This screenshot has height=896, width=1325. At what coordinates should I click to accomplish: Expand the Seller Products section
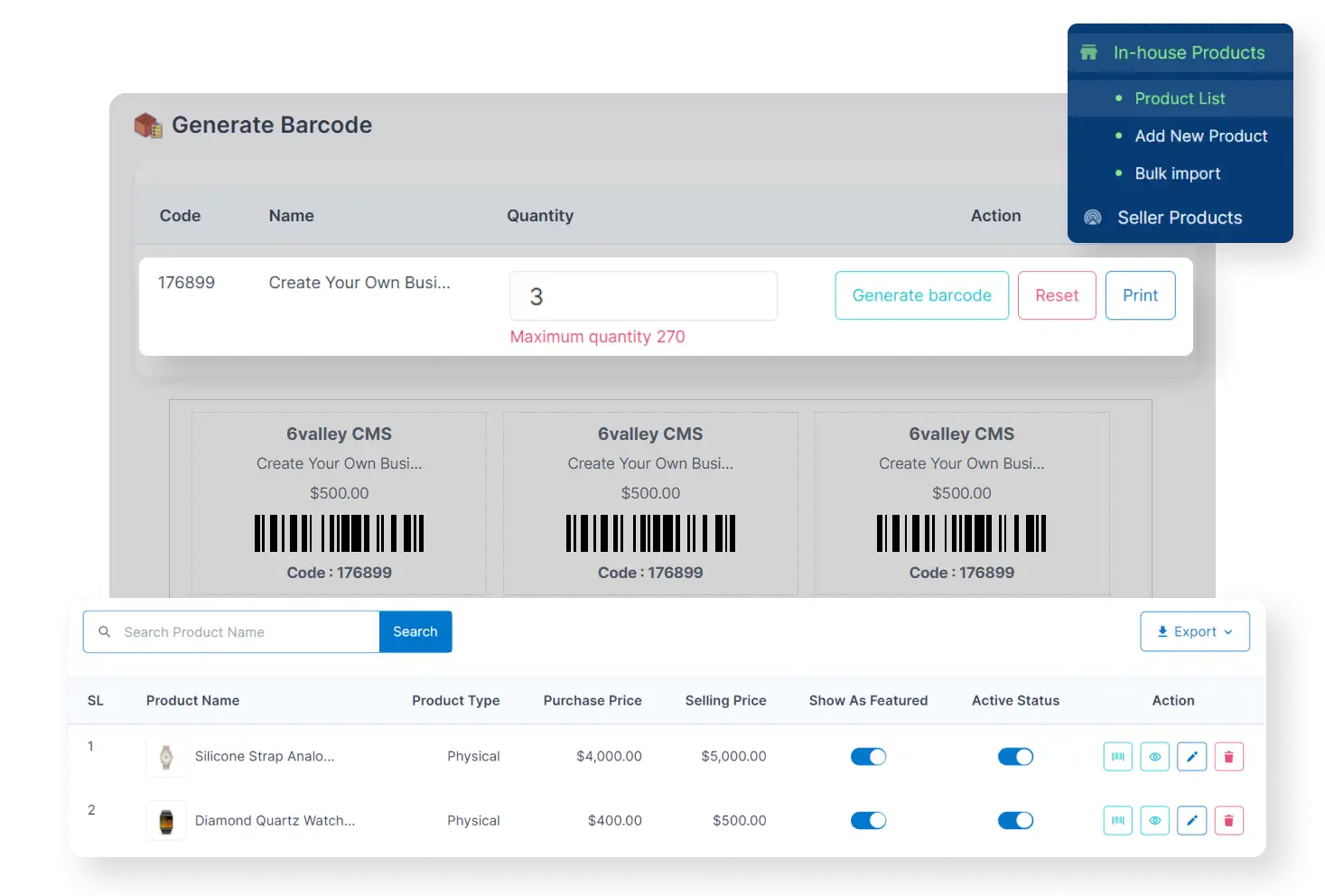tap(1180, 217)
